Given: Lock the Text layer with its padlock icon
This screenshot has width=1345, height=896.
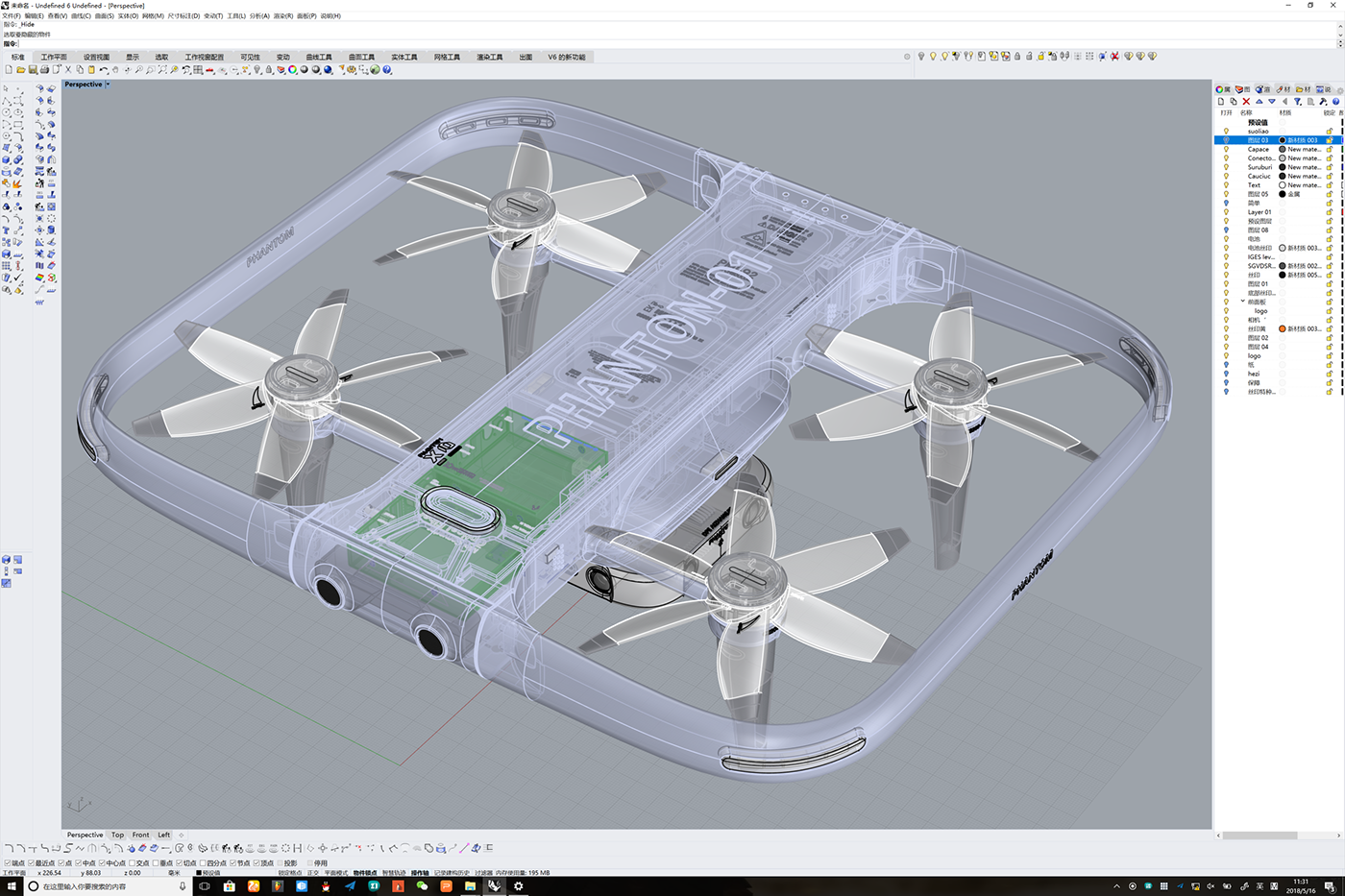Looking at the screenshot, I should click(x=1331, y=184).
